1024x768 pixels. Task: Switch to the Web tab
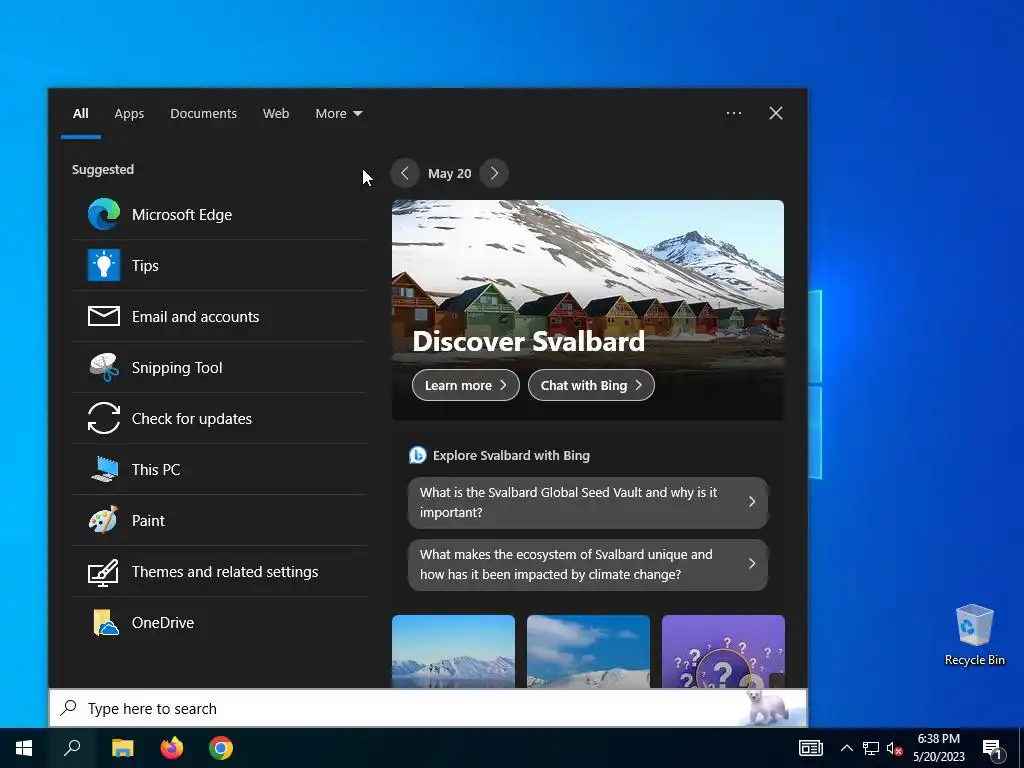[276, 113]
